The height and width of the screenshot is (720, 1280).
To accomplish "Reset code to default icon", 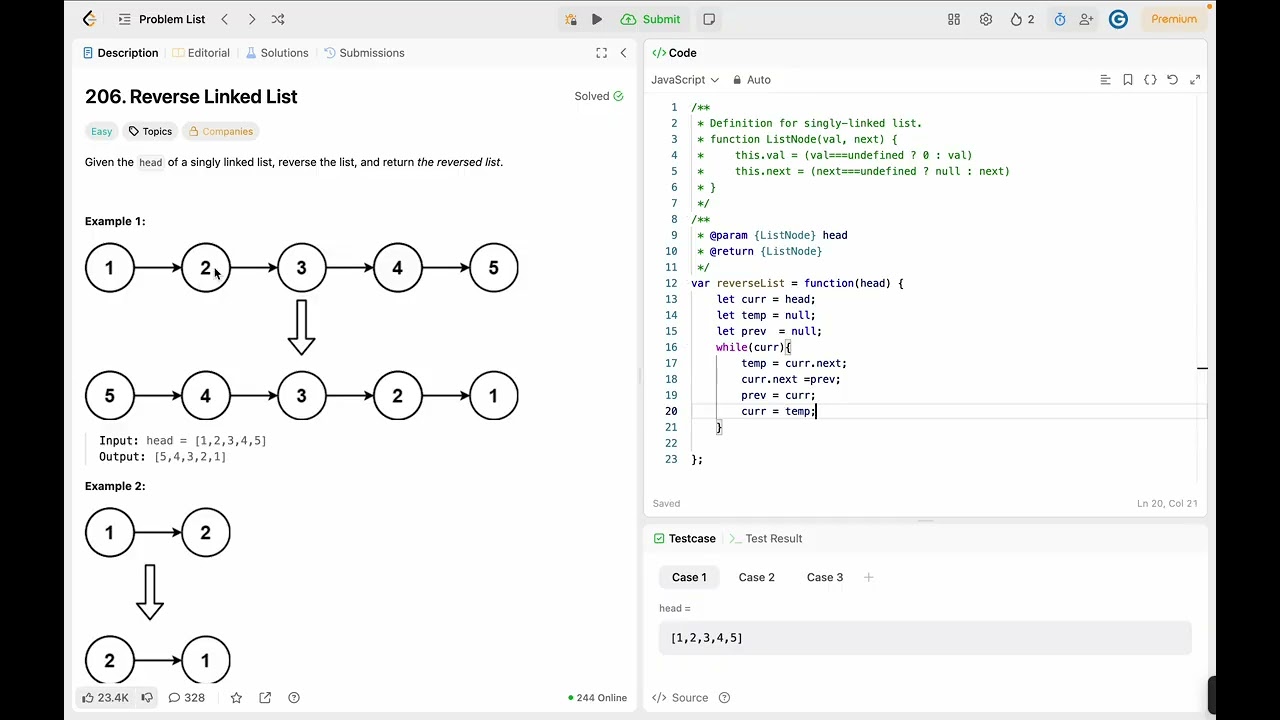I will tap(1173, 80).
